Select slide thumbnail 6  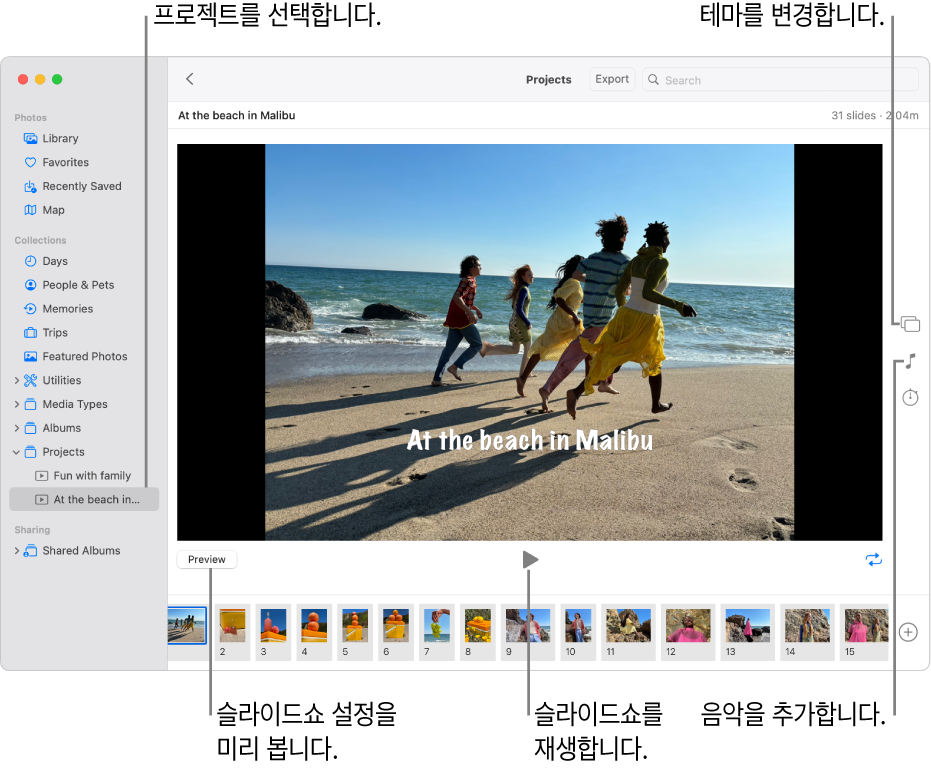tap(396, 632)
